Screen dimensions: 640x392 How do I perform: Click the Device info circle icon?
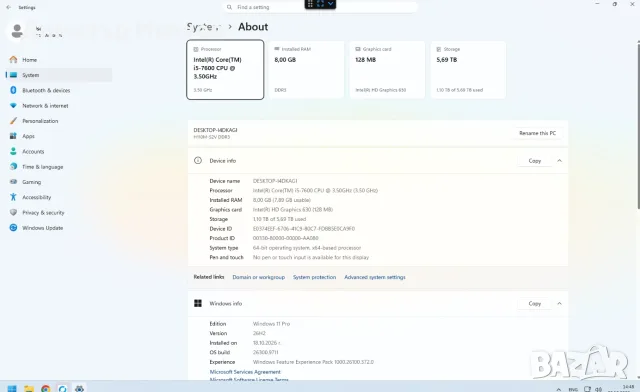pos(198,160)
